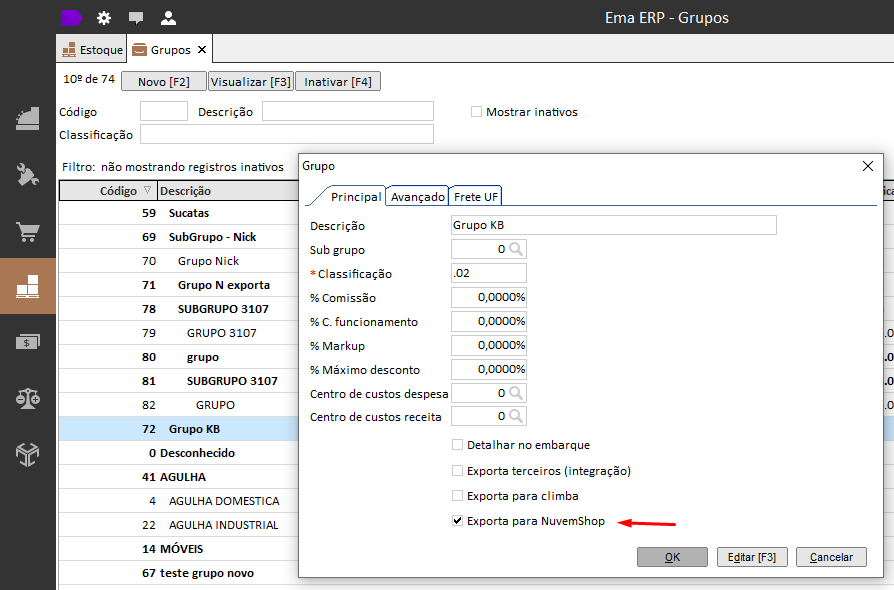Switch to Avançado tab

[417, 197]
